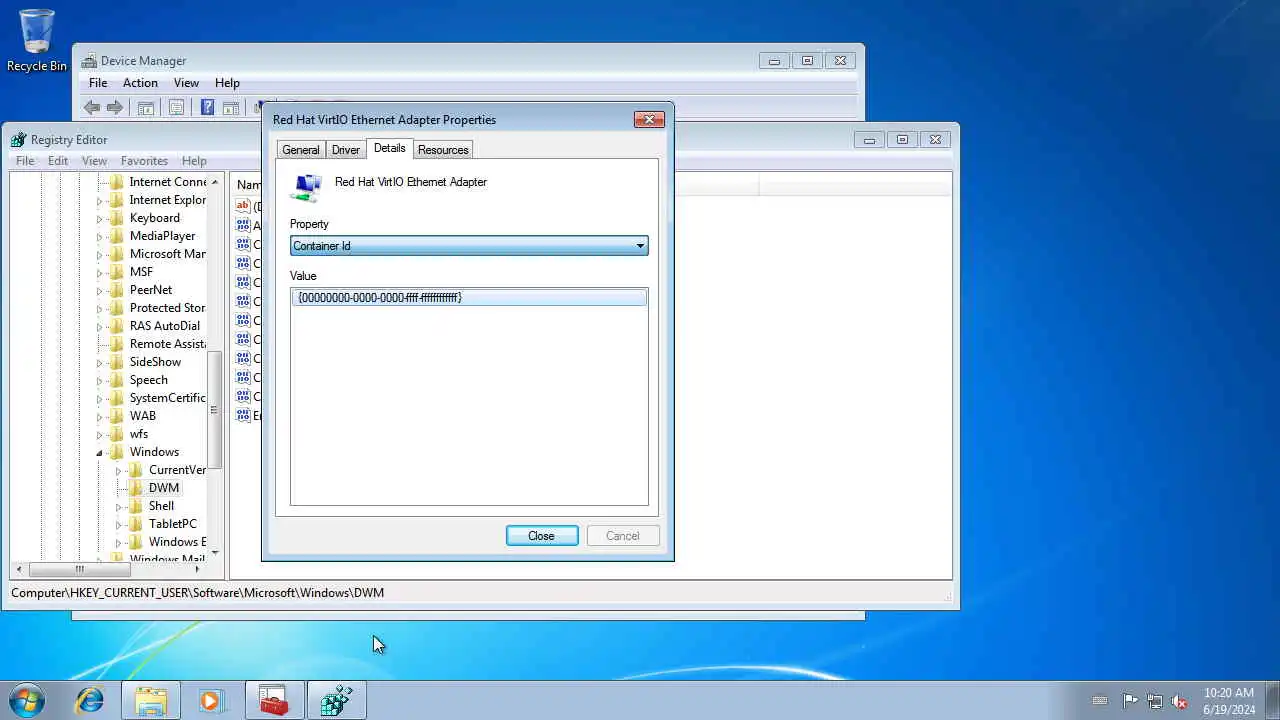This screenshot has width=1280, height=720.
Task: Open the Favorites menu in Registry Editor
Action: click(144, 161)
